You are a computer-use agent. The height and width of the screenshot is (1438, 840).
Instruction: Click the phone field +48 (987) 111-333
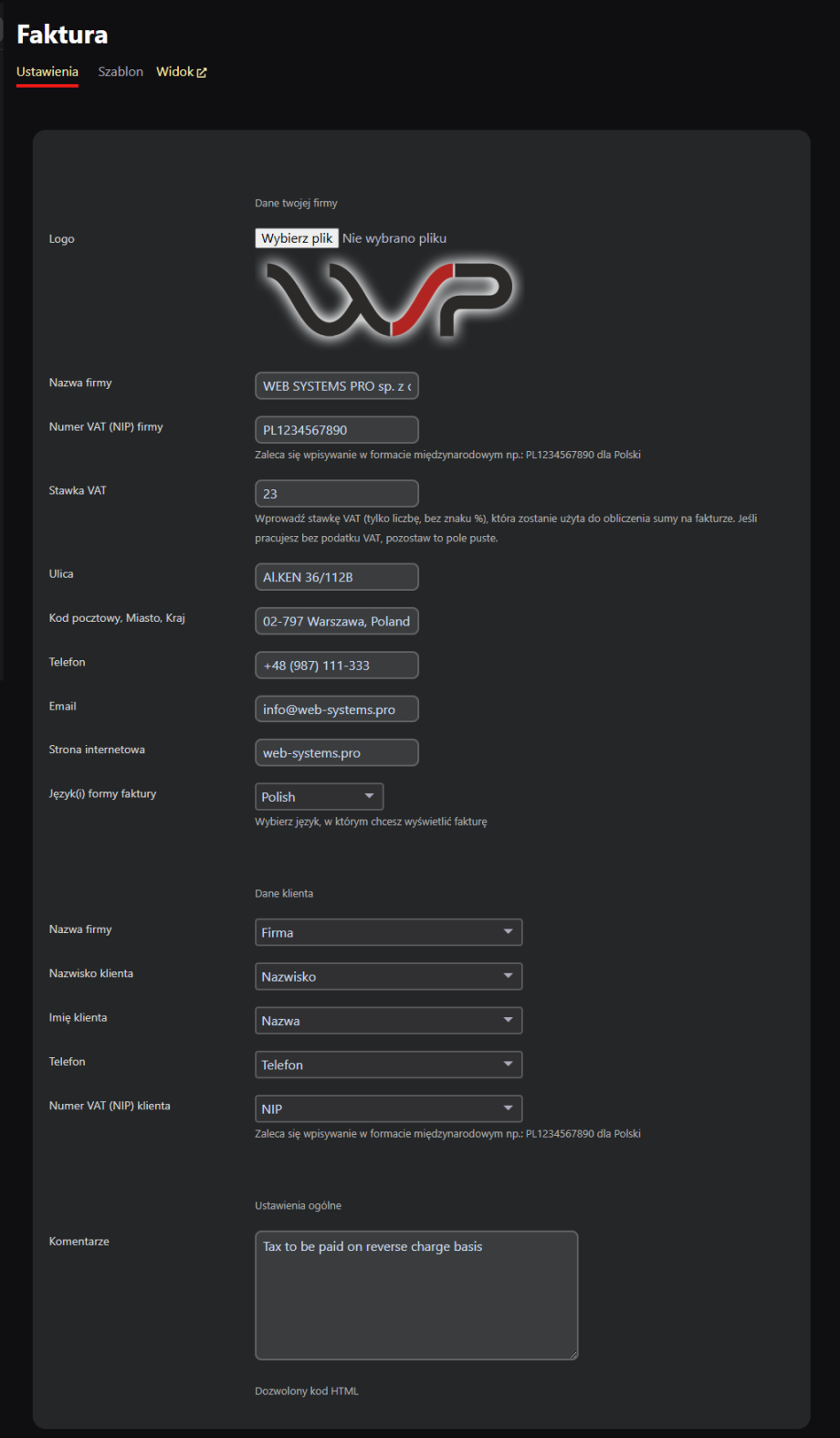click(x=336, y=666)
